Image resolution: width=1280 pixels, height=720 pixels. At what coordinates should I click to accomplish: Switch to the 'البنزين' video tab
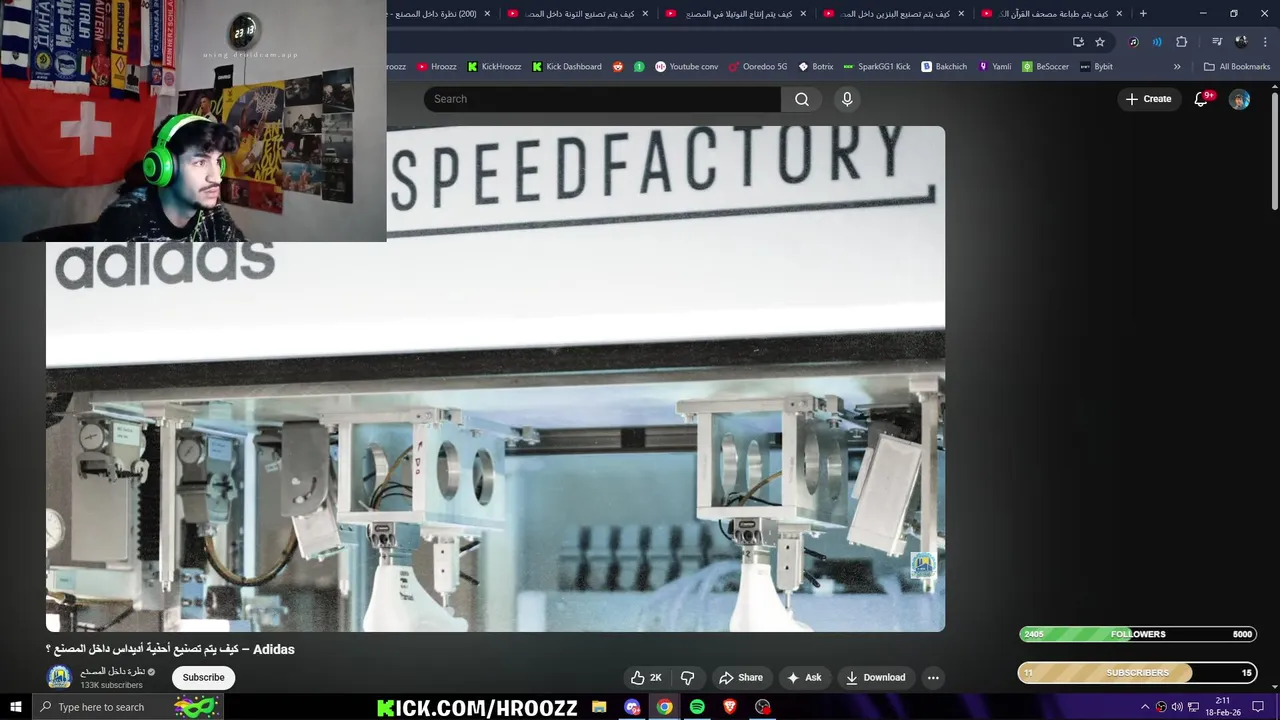pyautogui.click(x=894, y=14)
